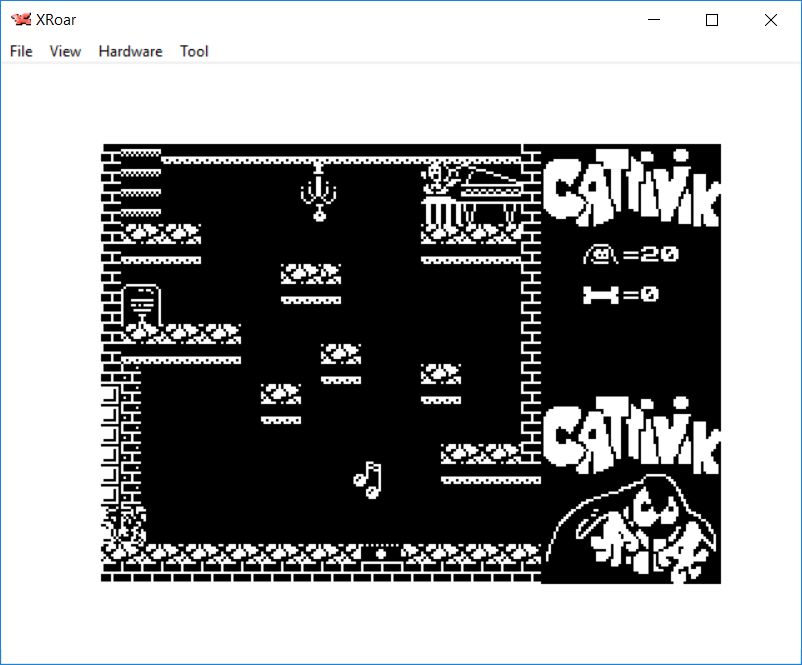802x665 pixels.
Task: Click the tombstone on the left ledge
Action: [141, 304]
